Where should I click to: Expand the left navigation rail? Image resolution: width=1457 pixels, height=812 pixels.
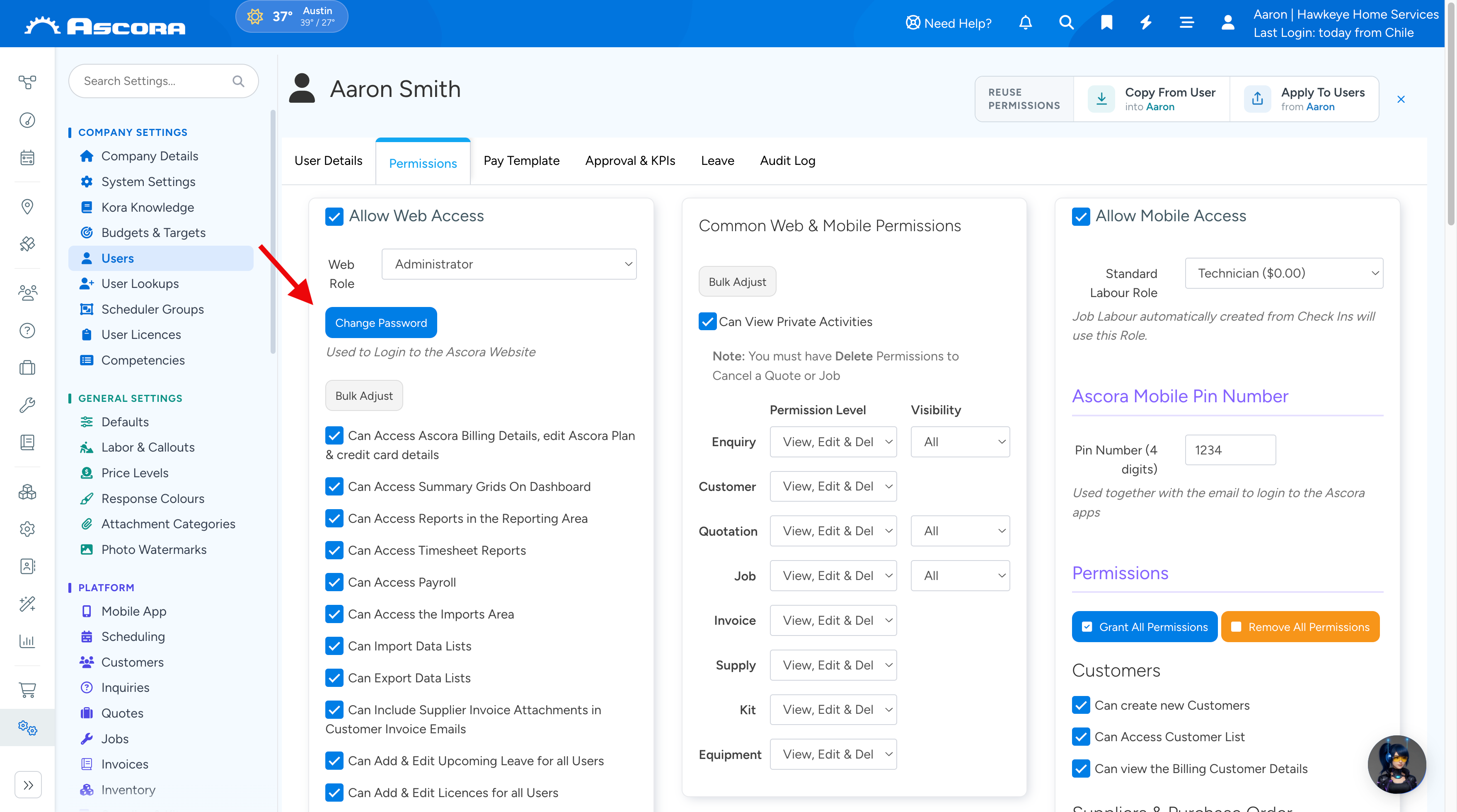tap(28, 785)
